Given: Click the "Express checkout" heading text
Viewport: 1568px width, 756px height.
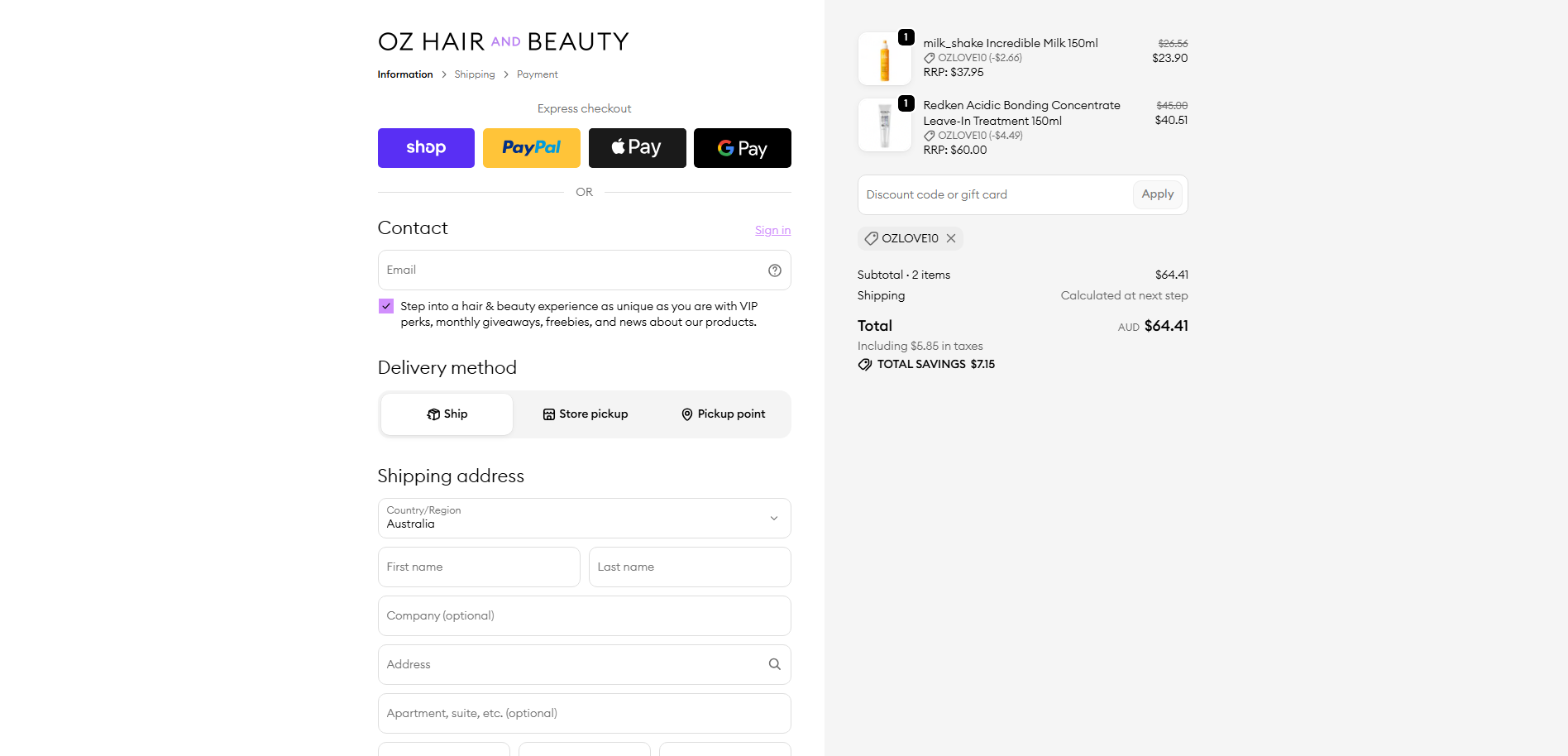Looking at the screenshot, I should pyautogui.click(x=585, y=108).
